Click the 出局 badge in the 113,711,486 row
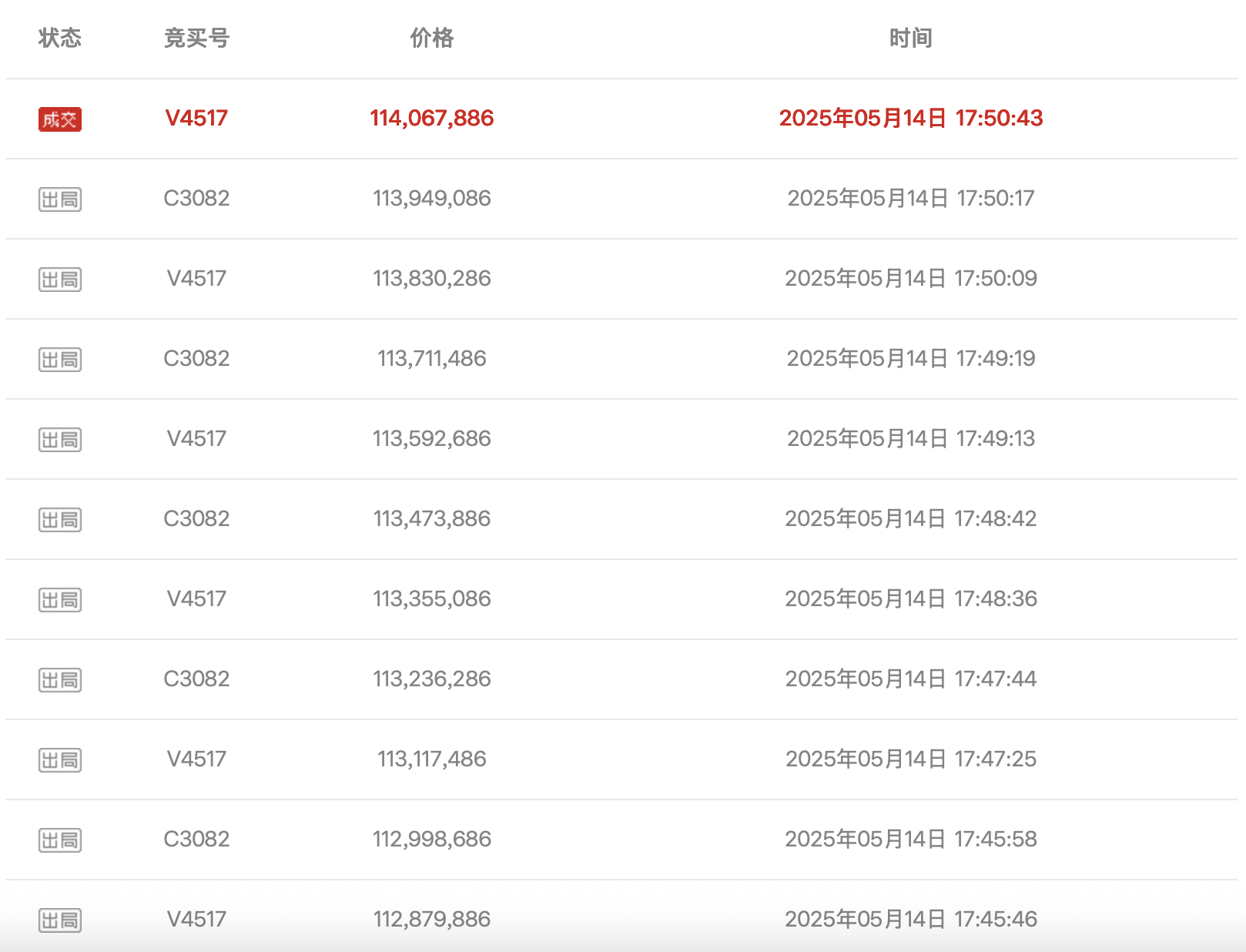This screenshot has width=1246, height=952. tap(60, 360)
